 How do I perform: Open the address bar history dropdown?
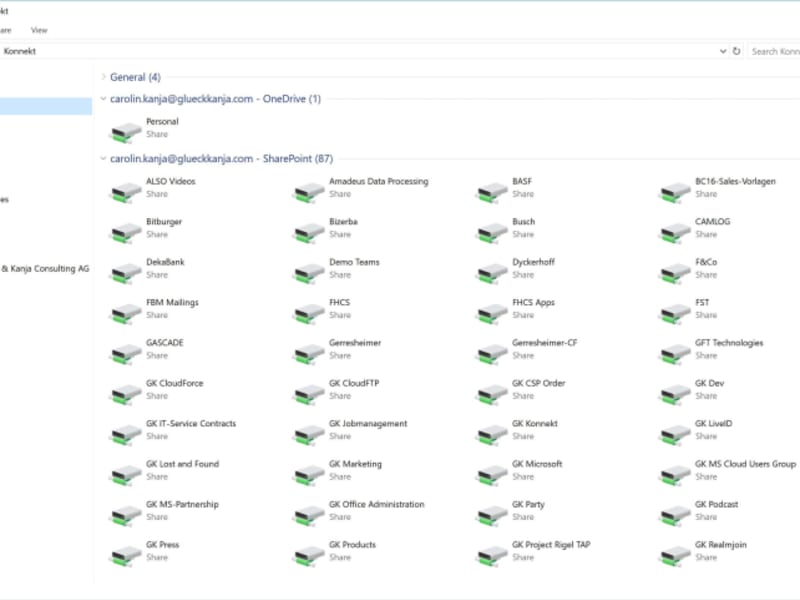722,51
